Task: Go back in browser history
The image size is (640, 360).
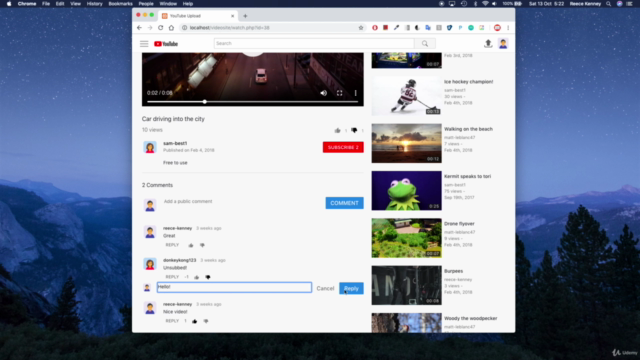Action: (140, 28)
